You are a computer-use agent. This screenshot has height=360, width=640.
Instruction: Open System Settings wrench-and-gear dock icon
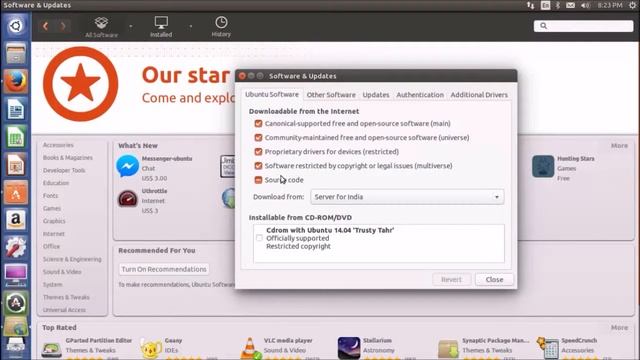16,247
